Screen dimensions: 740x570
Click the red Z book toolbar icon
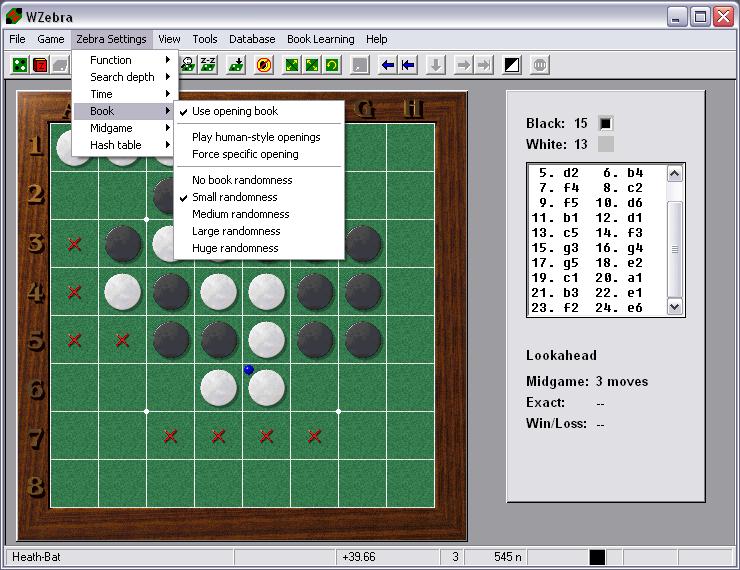pos(41,65)
